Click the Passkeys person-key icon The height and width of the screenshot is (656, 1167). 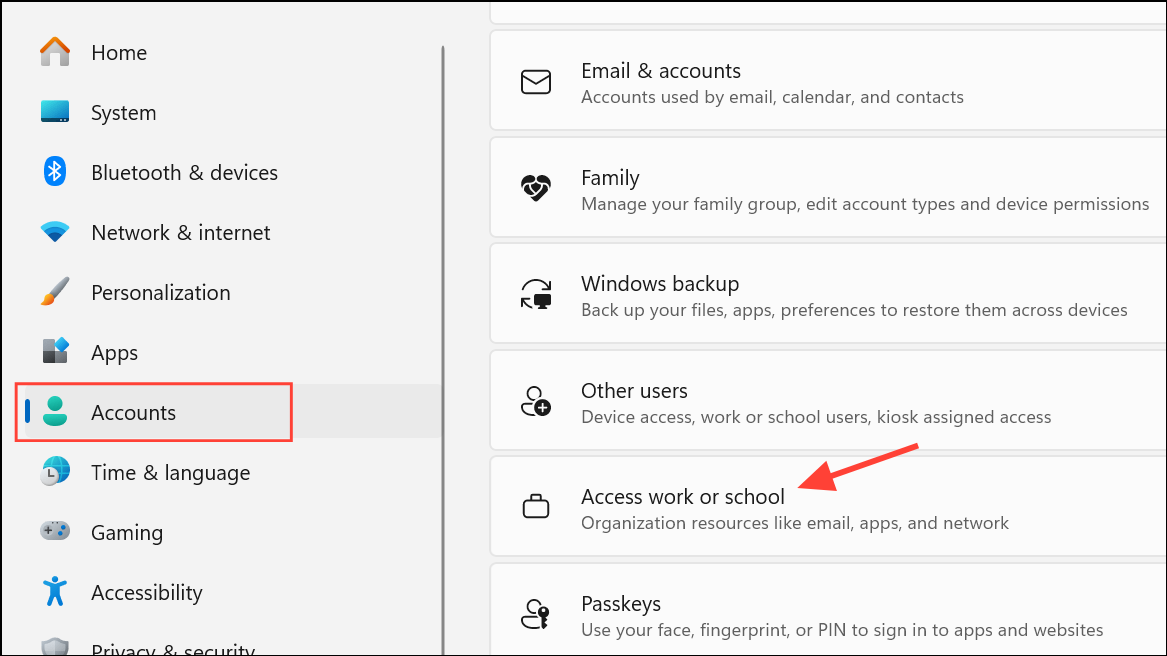(536, 615)
